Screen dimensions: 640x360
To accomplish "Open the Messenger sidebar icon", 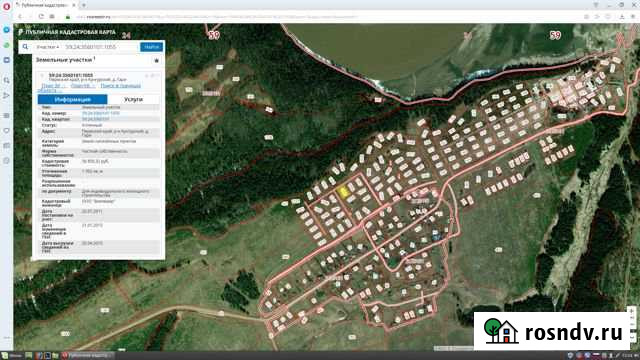I will 6,30.
